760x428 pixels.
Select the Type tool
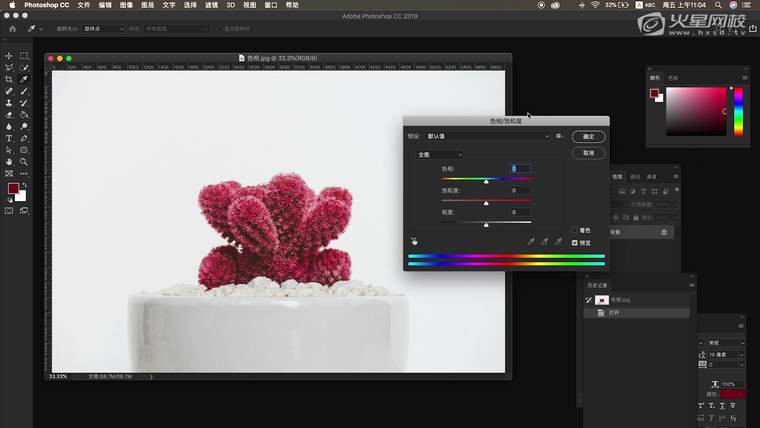[9, 138]
